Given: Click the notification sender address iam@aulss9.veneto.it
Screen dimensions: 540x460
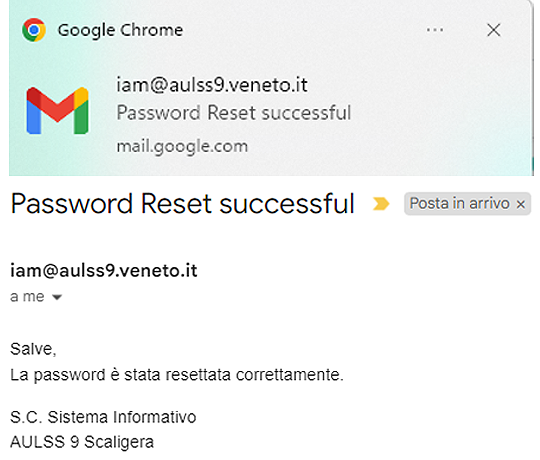Looking at the screenshot, I should (212, 85).
